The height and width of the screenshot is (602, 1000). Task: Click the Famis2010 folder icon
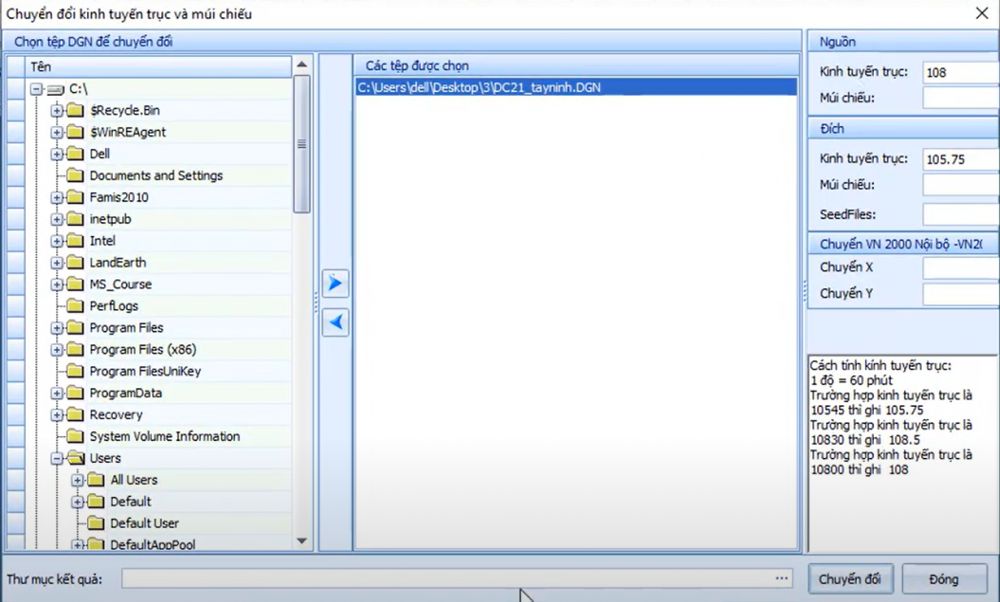[75, 197]
